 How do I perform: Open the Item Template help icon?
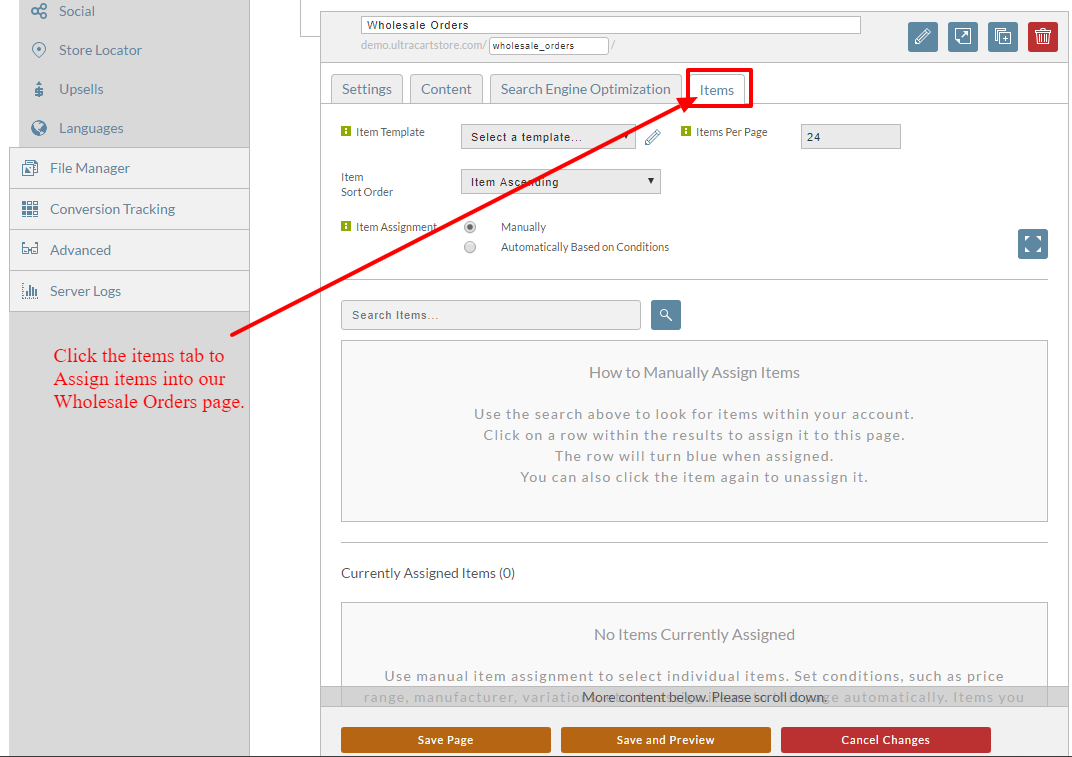pos(346,131)
